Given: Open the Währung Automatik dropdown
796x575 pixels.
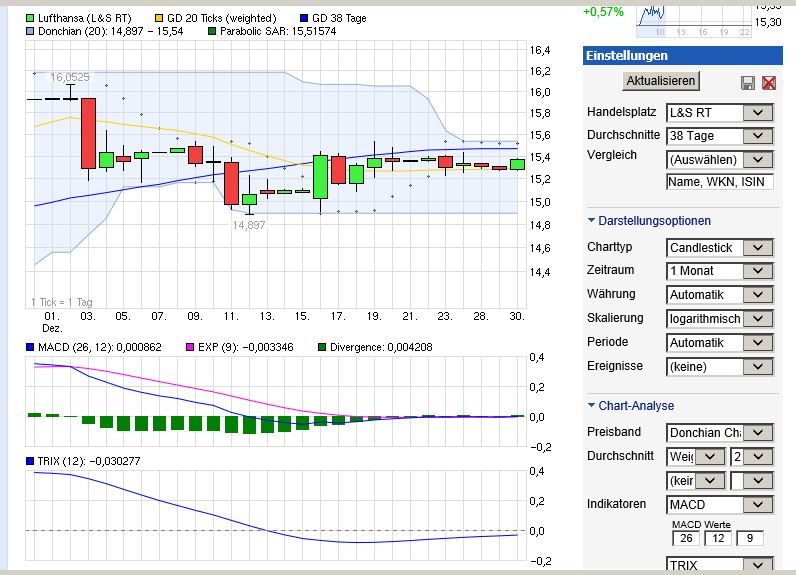Looking at the screenshot, I should (719, 294).
